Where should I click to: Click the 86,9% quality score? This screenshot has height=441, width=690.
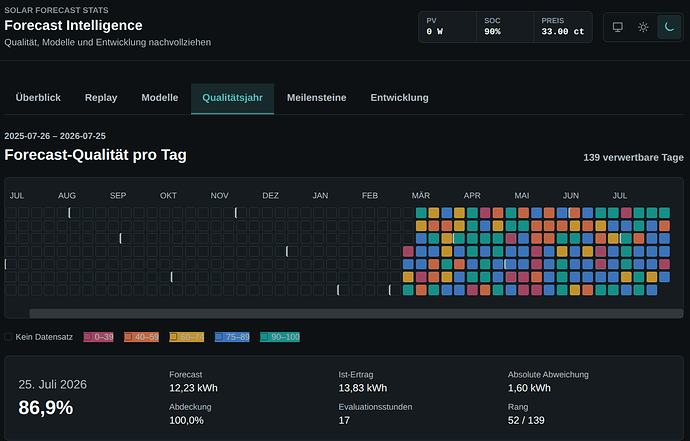[46, 408]
